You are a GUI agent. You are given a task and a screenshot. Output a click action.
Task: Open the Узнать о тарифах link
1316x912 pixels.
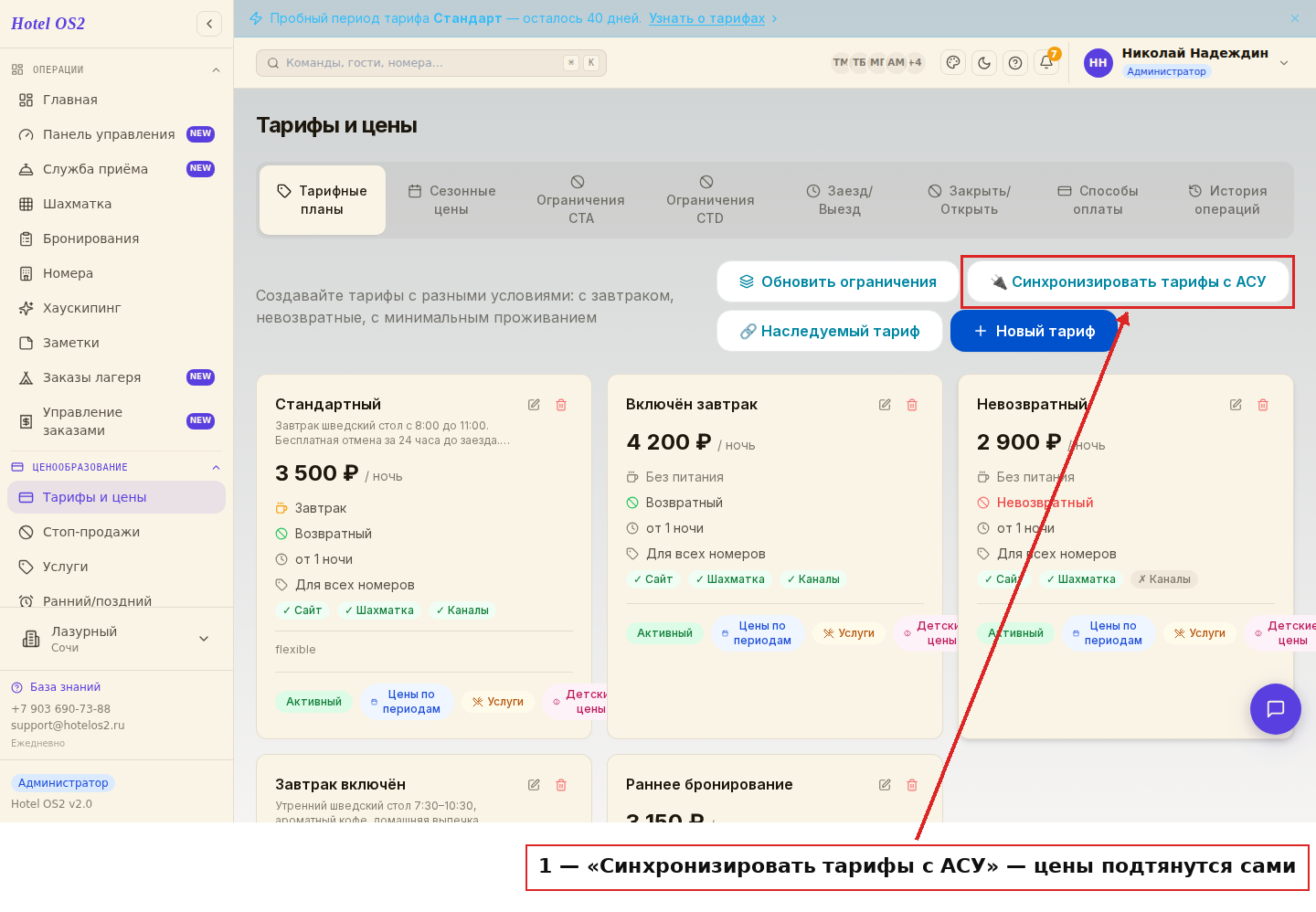coord(707,18)
